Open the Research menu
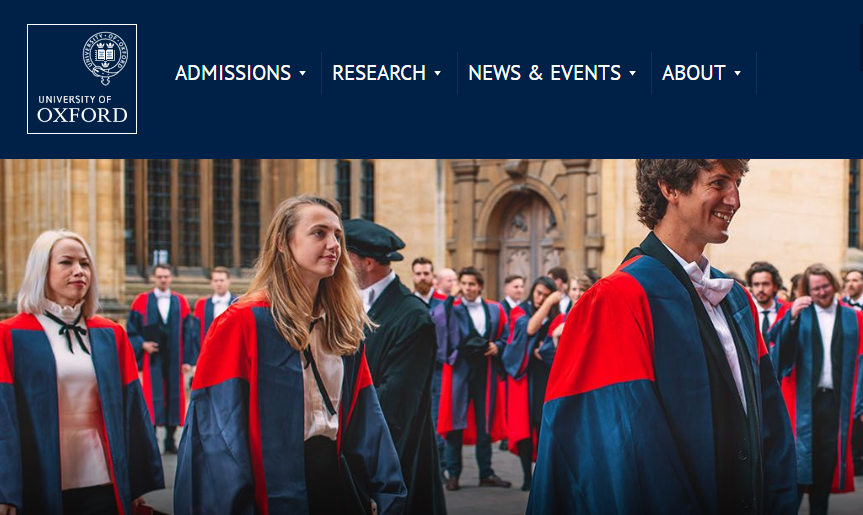The width and height of the screenshot is (863, 515). pos(379,73)
